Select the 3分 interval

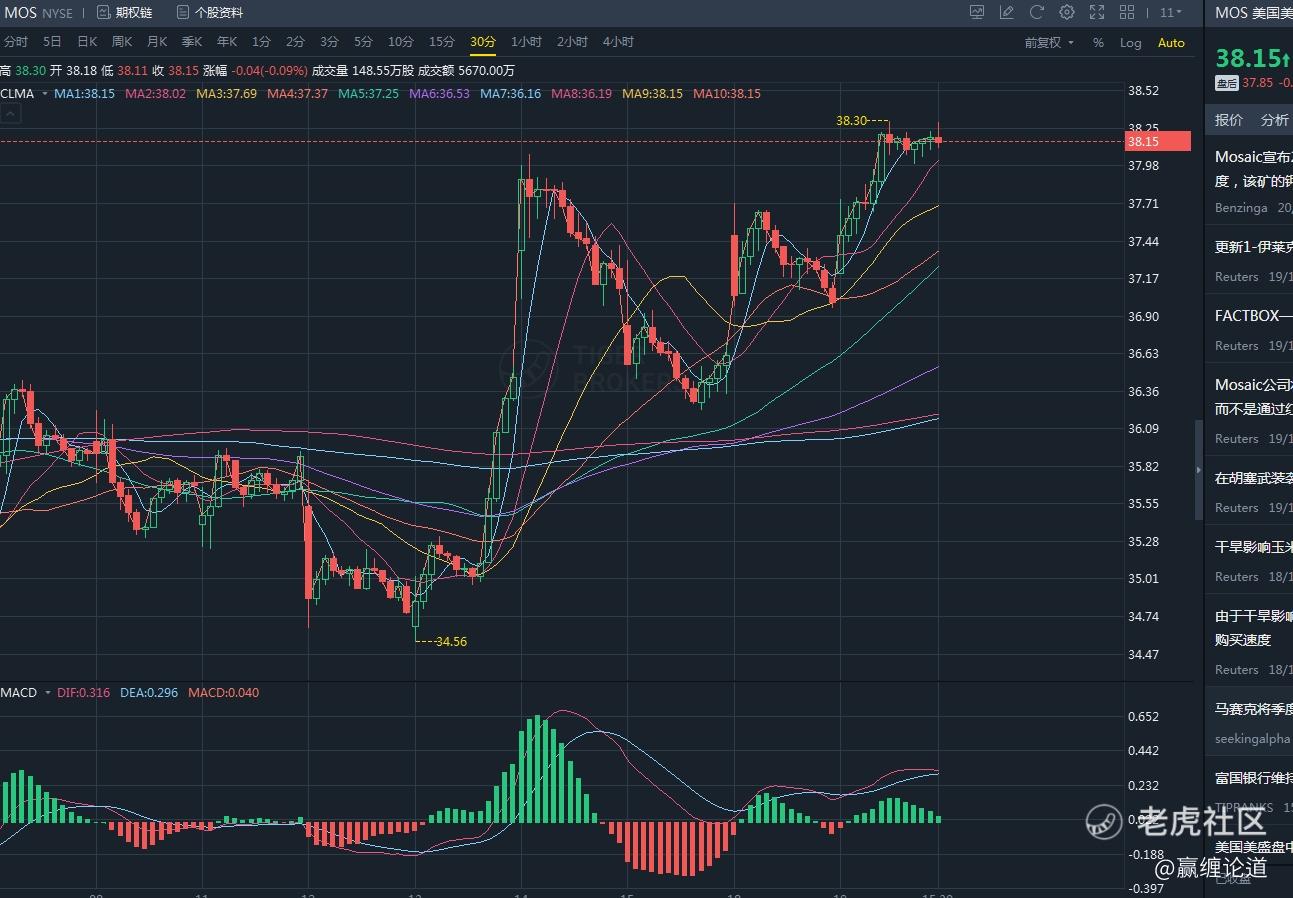[329, 42]
